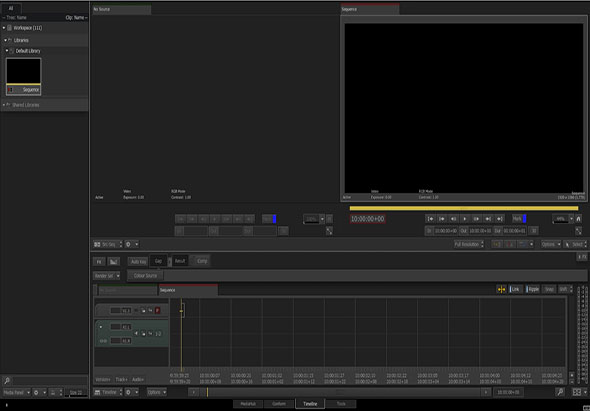The height and width of the screenshot is (411, 590).
Task: Collapse Default Library
Action: [7, 50]
